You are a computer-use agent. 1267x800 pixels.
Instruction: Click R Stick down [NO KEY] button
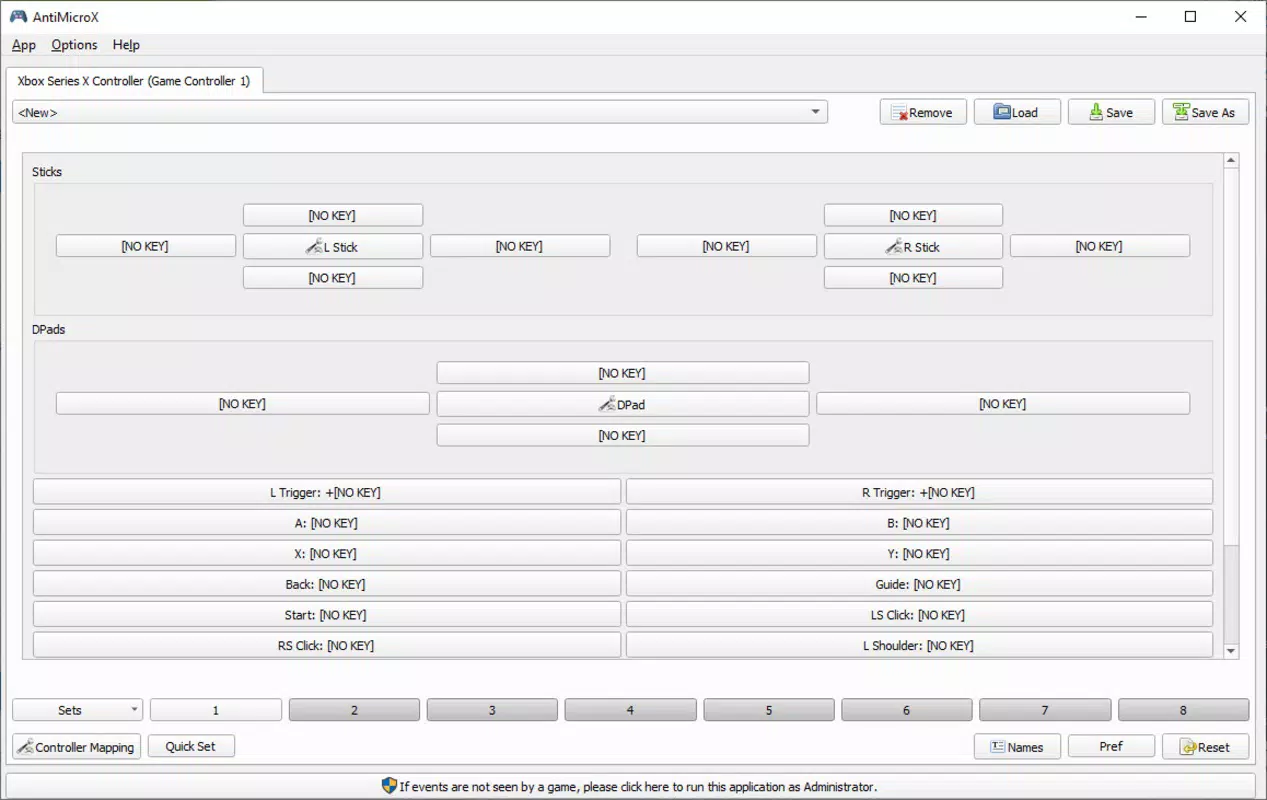913,278
